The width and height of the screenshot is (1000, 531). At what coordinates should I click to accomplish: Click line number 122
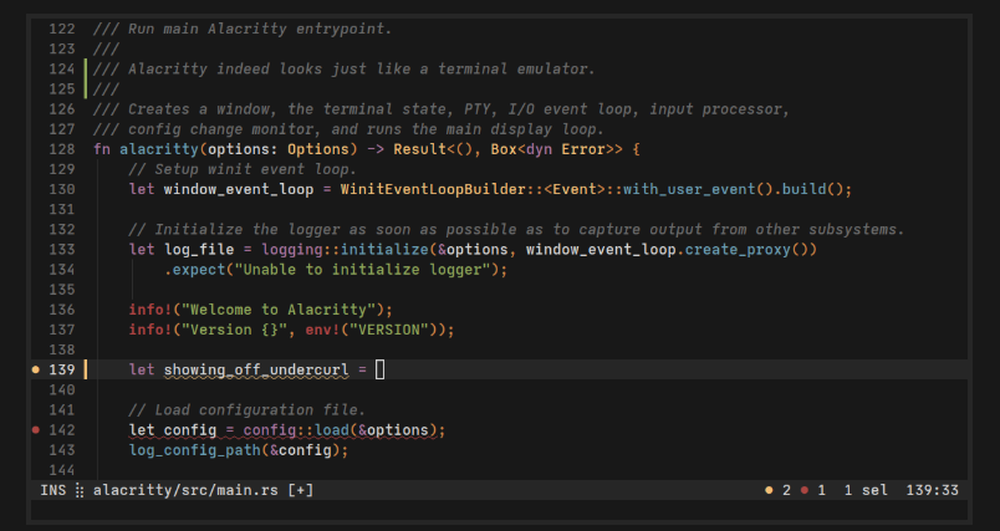click(62, 29)
